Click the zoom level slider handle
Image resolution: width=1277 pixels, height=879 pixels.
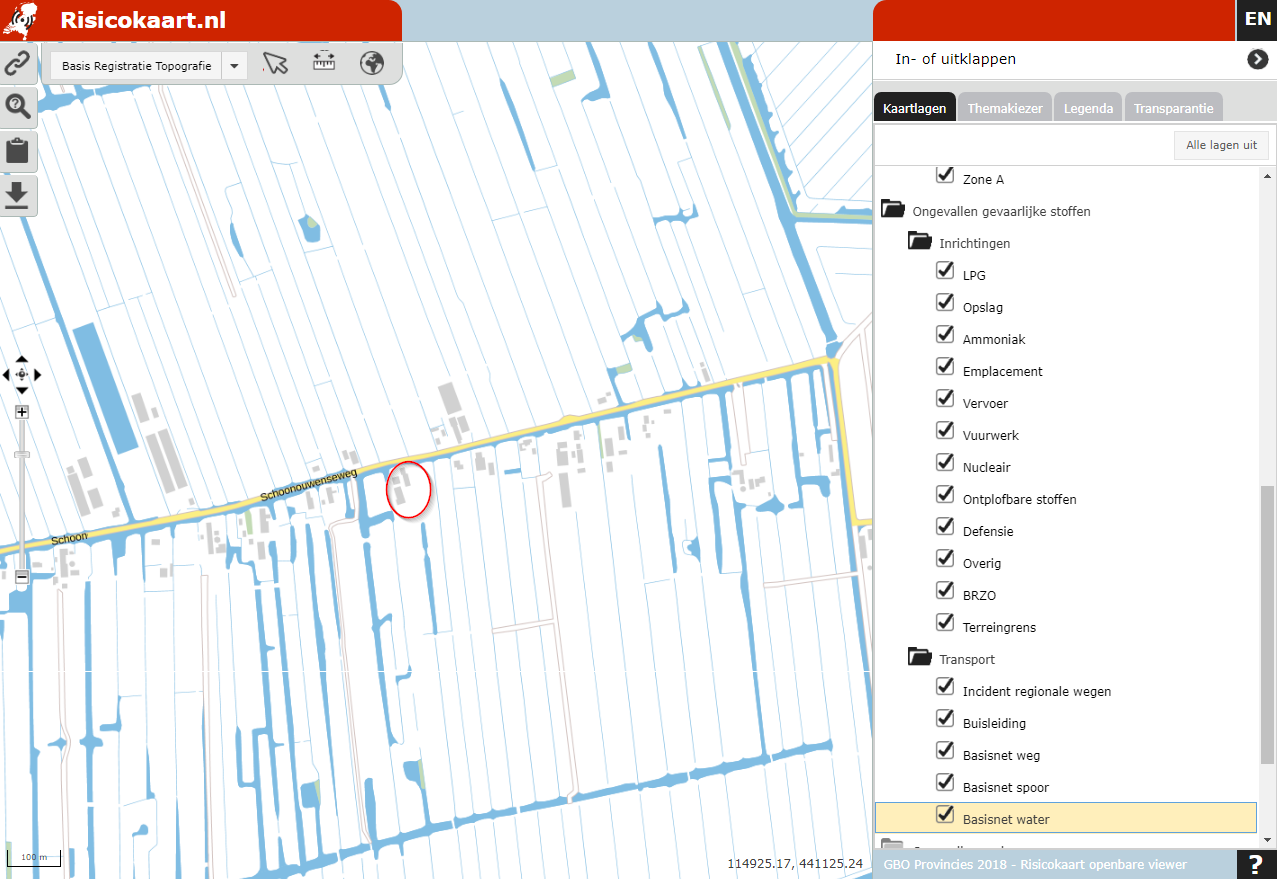click(22, 455)
